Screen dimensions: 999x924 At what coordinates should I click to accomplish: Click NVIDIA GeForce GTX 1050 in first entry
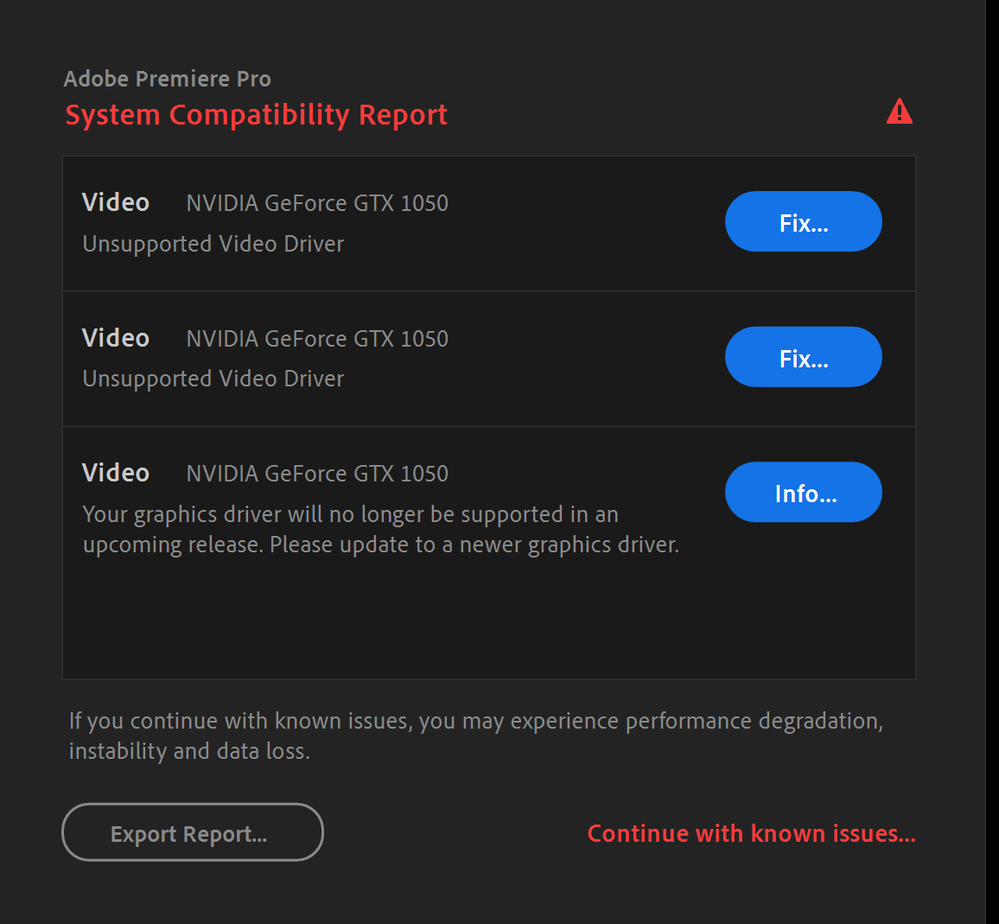[317, 204]
